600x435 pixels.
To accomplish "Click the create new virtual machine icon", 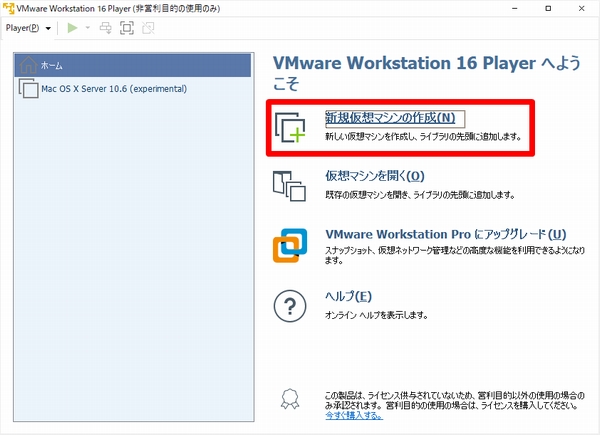I will tap(290, 127).
